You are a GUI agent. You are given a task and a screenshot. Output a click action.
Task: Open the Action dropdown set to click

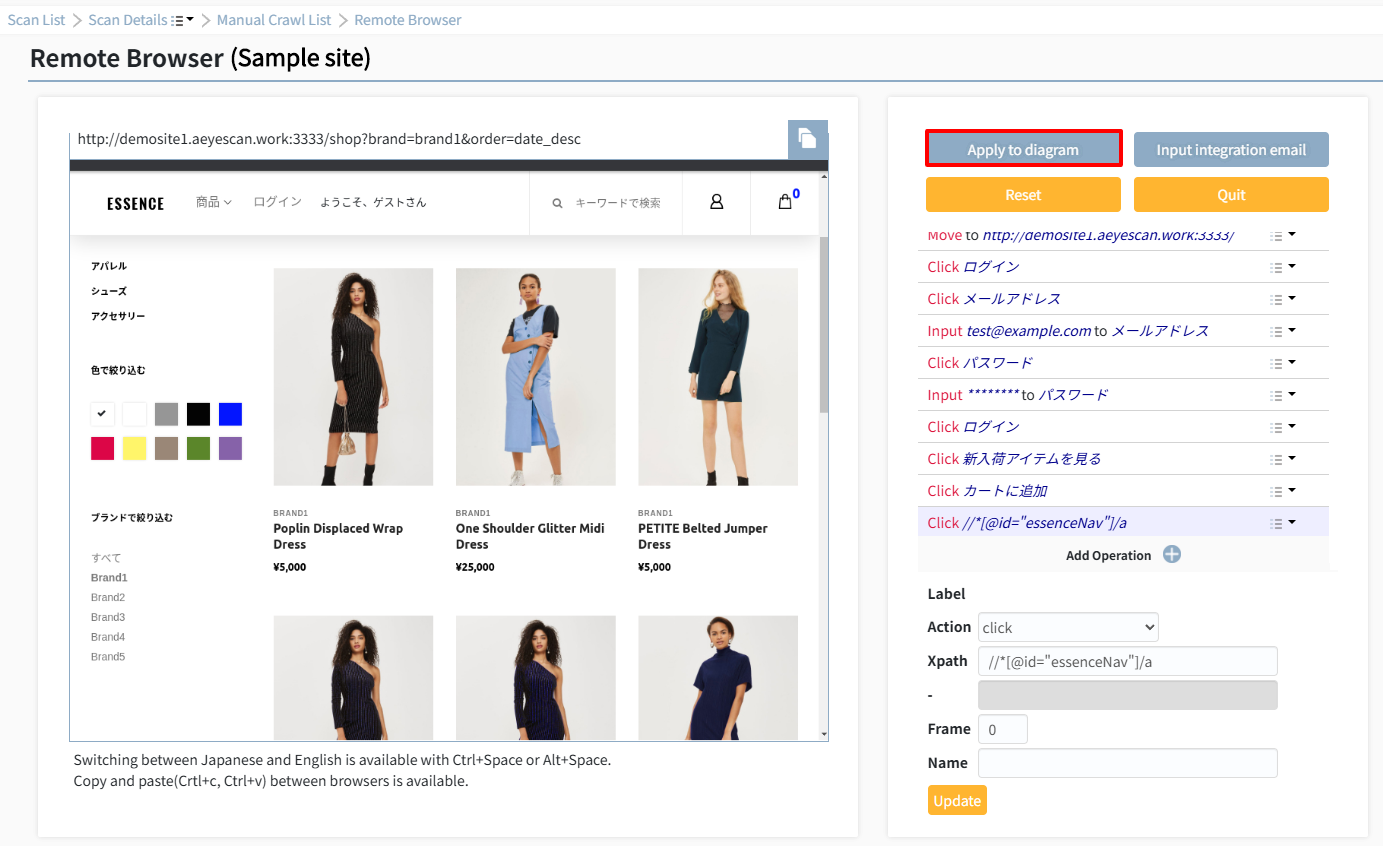coord(1068,627)
